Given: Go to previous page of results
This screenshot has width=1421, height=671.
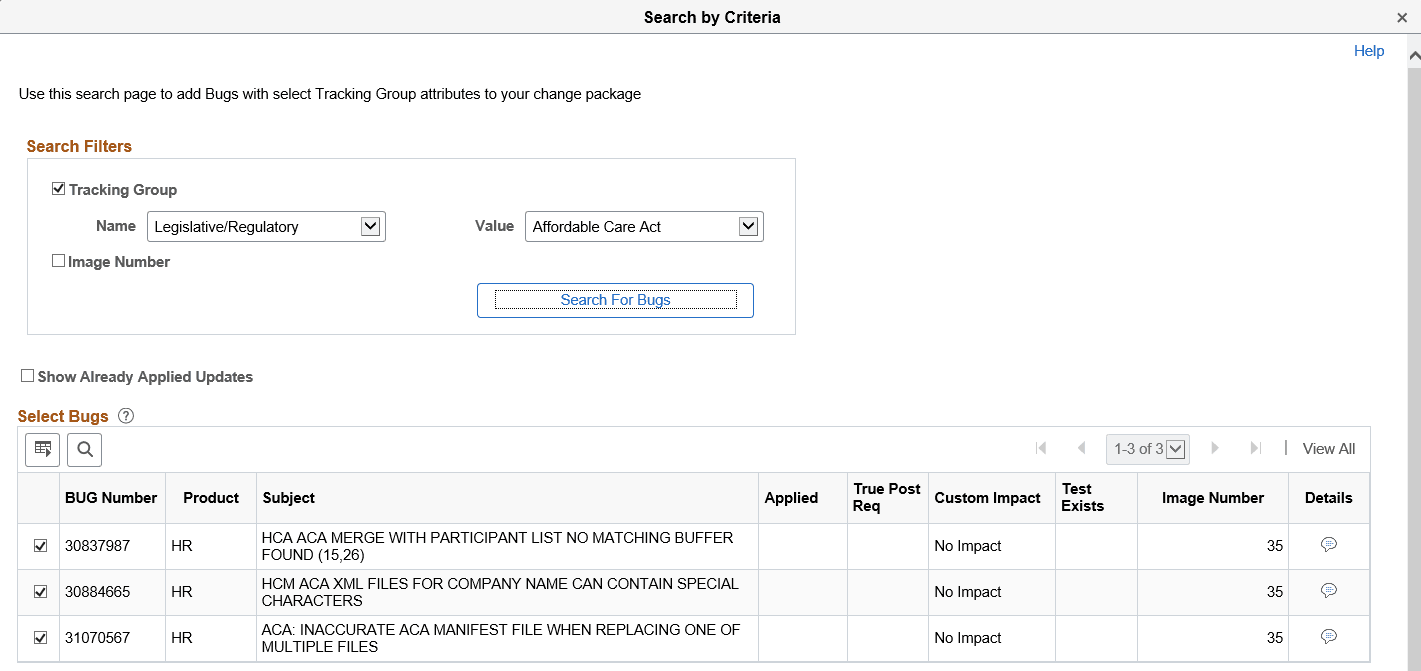Looking at the screenshot, I should [1081, 448].
